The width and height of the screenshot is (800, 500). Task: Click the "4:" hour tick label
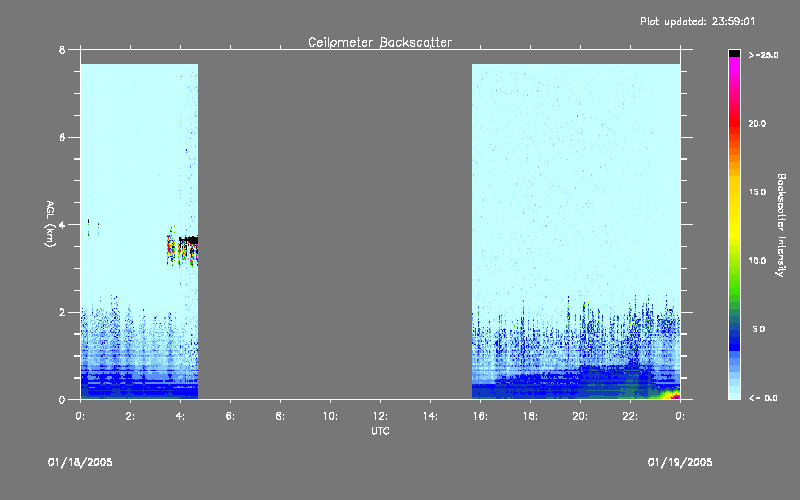point(181,416)
